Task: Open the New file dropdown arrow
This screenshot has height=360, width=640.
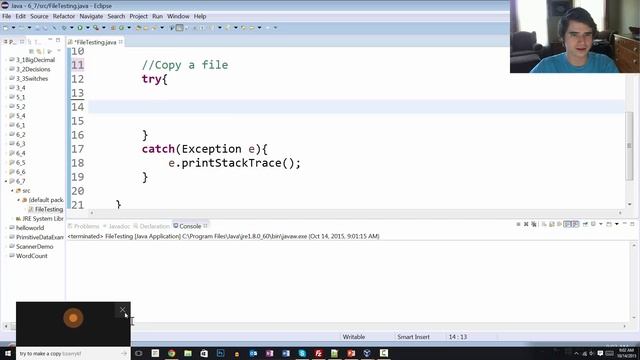Action: [x=13, y=28]
